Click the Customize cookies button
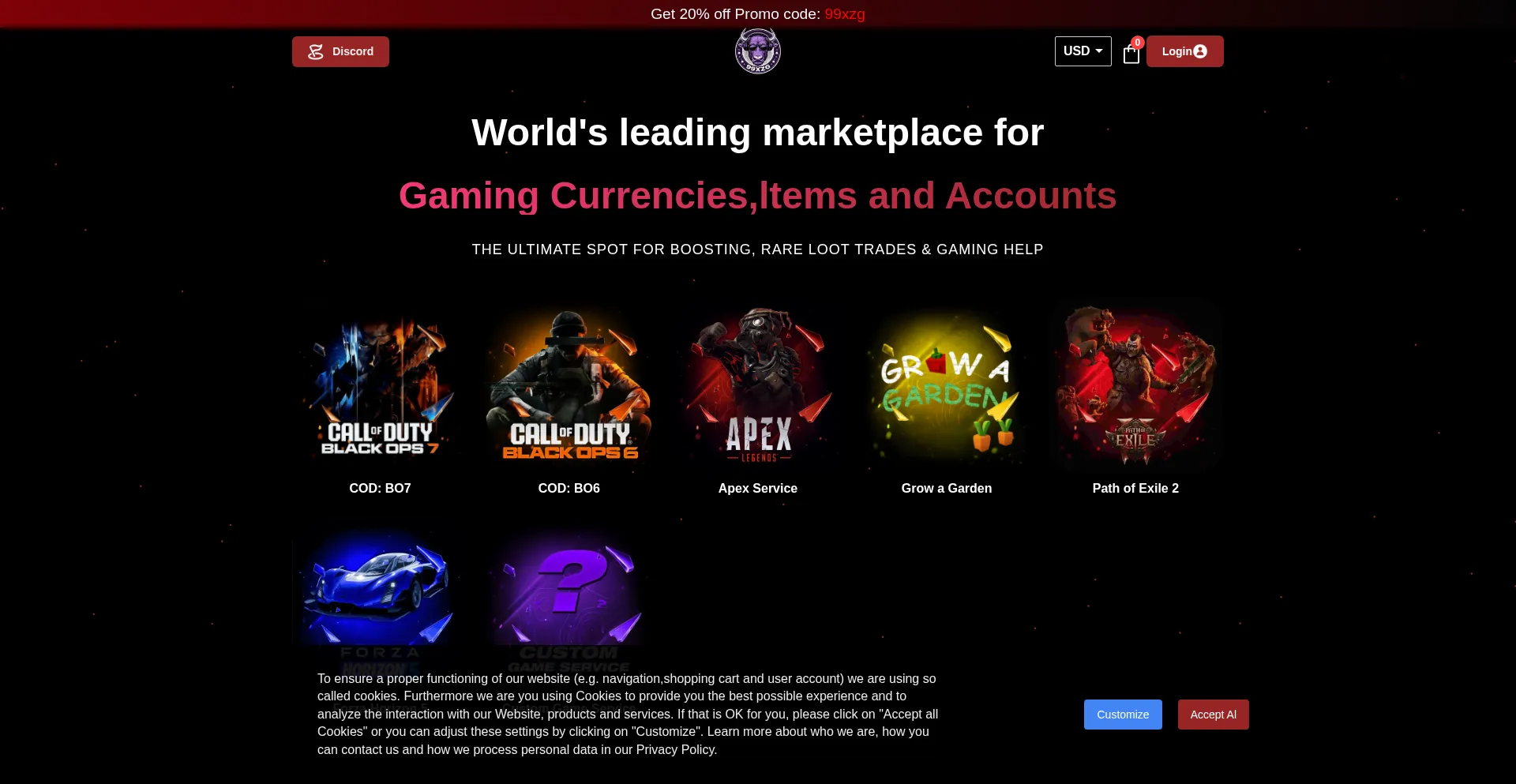 pyautogui.click(x=1123, y=715)
